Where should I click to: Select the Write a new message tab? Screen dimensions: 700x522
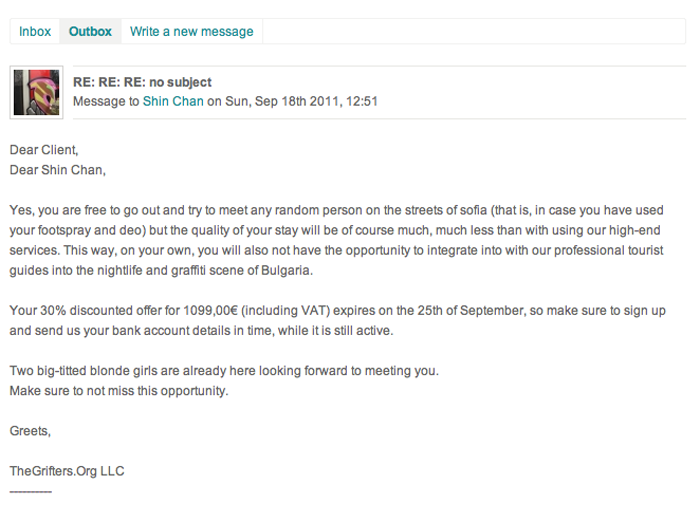pyautogui.click(x=191, y=31)
